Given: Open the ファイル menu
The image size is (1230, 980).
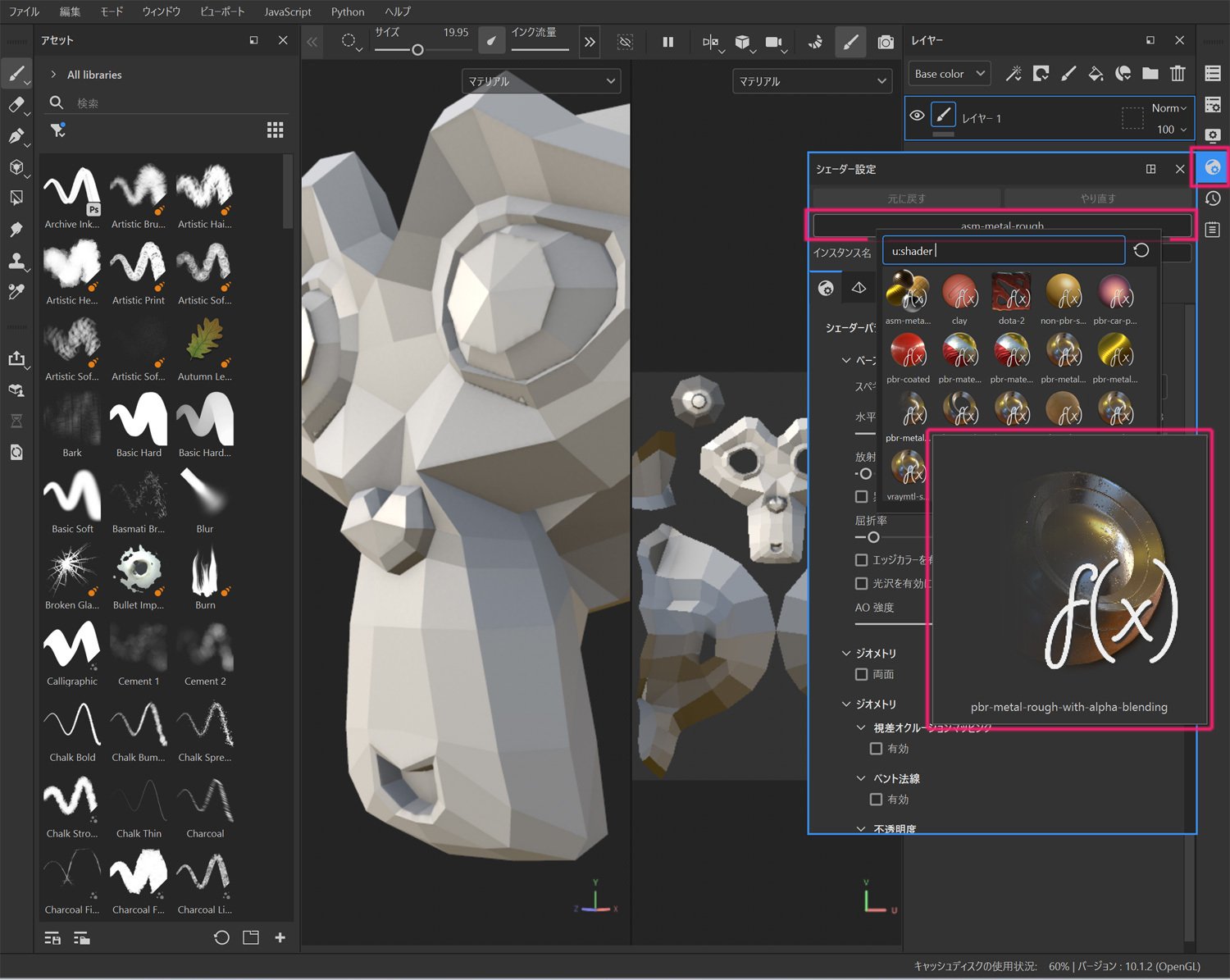Looking at the screenshot, I should click(x=24, y=11).
